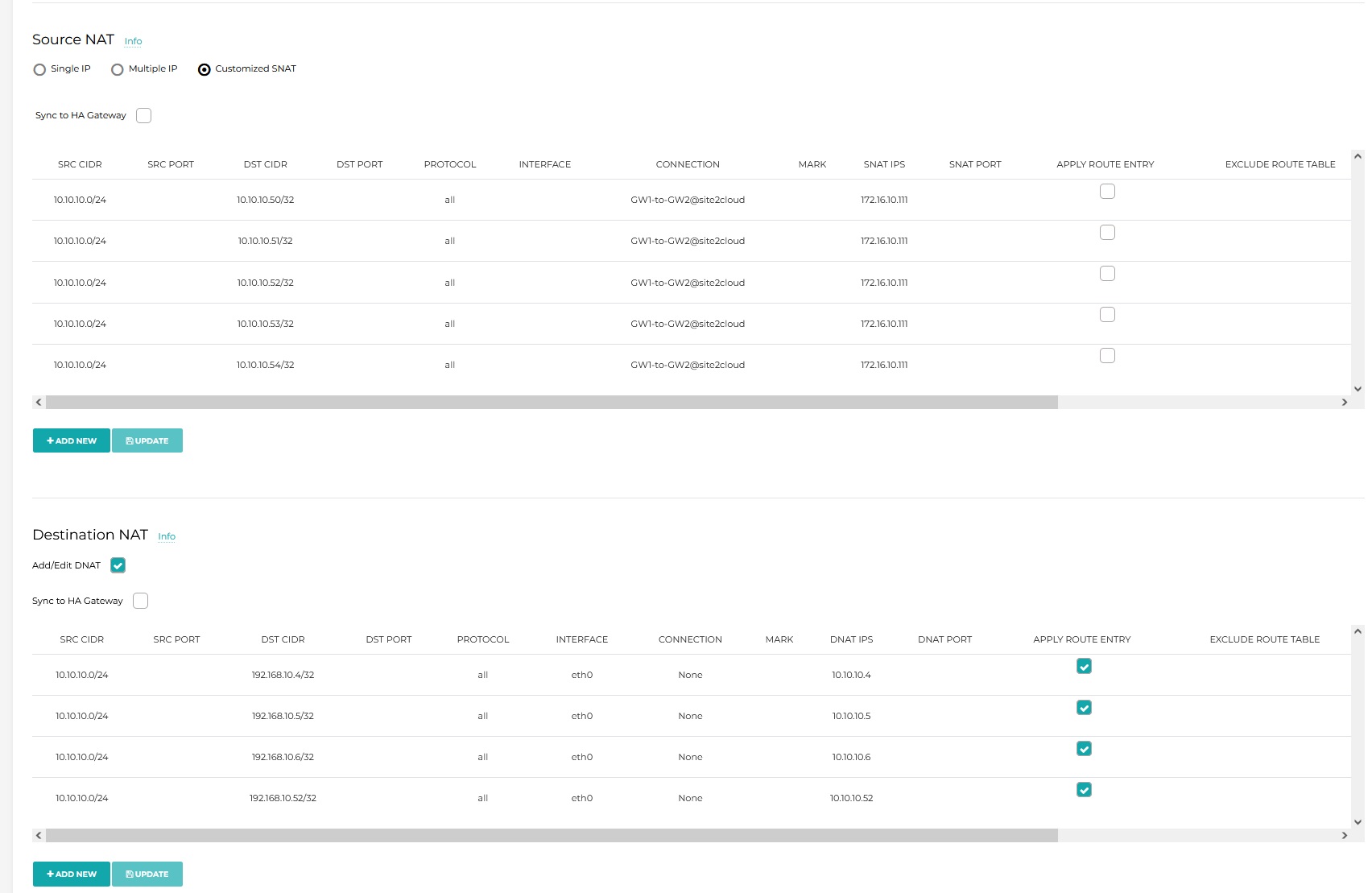Click the Source NAT horizontal scrollbar thumb
Image resolution: width=1372 pixels, height=893 pixels.
(x=552, y=402)
